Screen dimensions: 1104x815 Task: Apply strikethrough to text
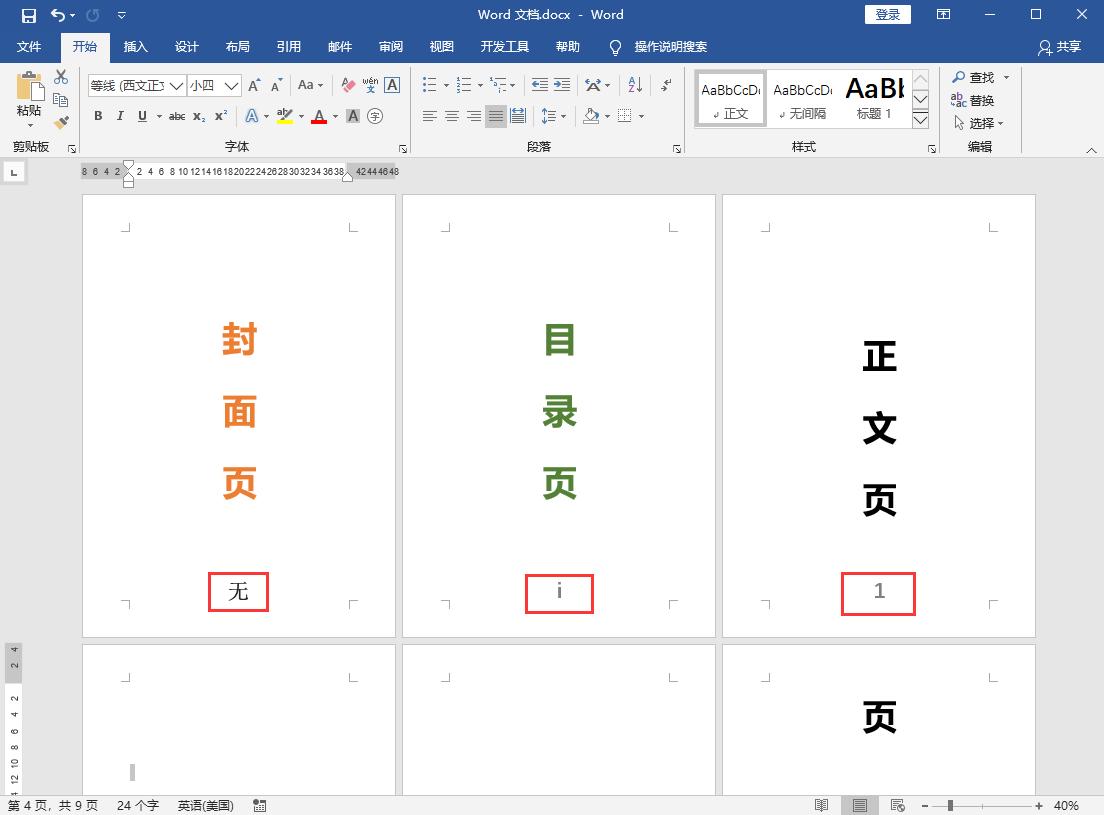click(x=176, y=115)
